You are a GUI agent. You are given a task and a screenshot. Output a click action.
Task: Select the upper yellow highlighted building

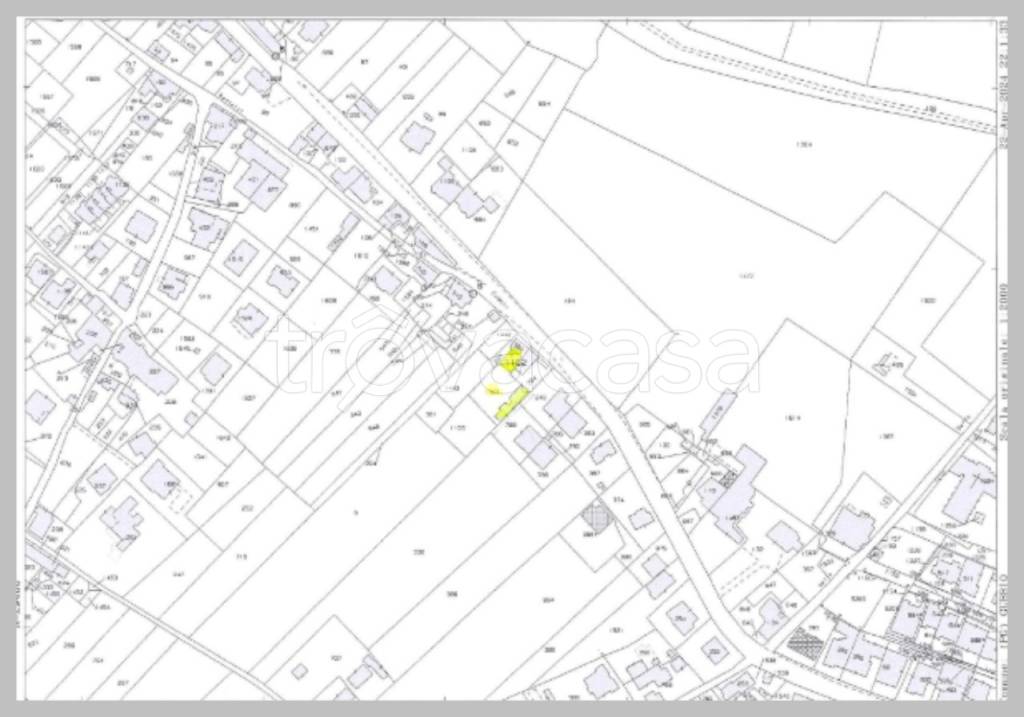tap(512, 360)
